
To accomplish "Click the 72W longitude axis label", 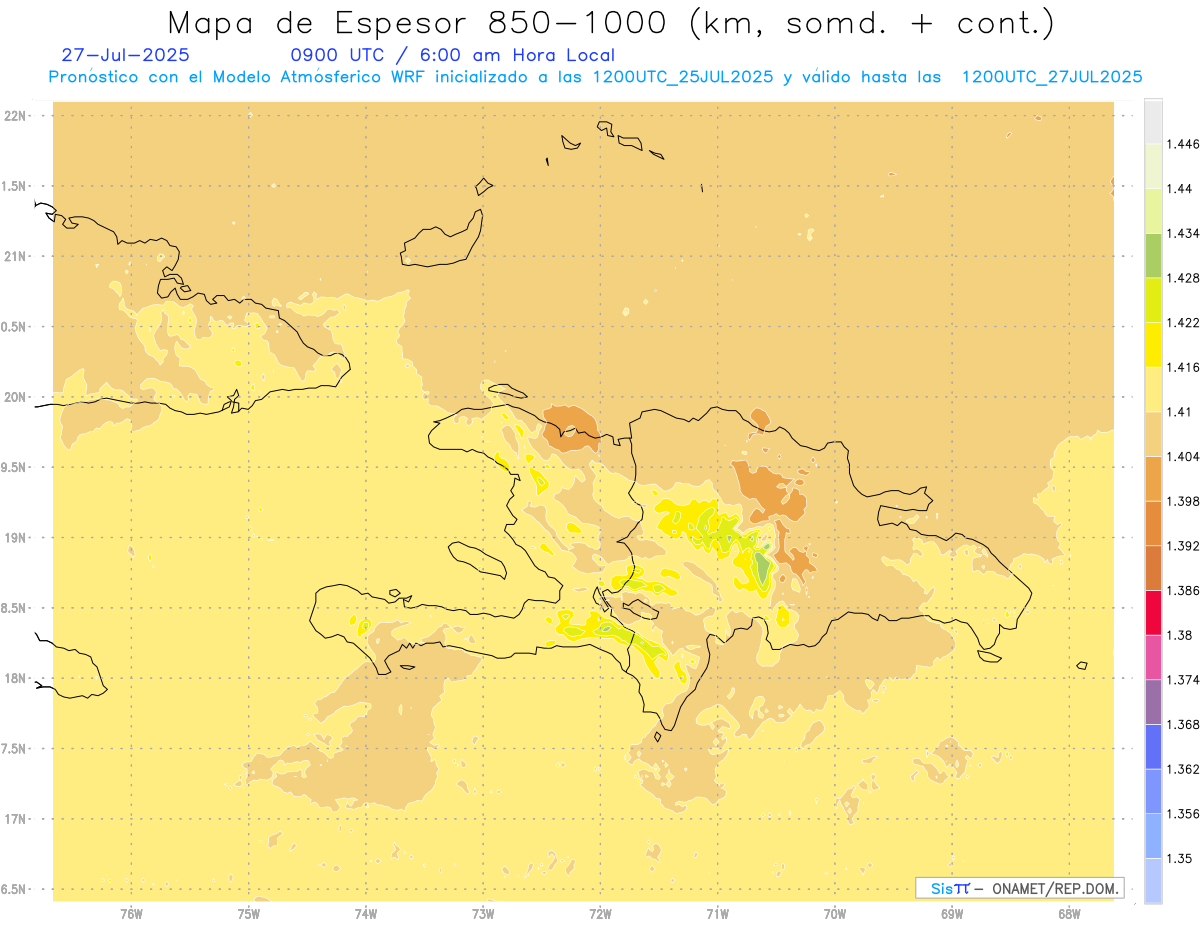I will [600, 914].
